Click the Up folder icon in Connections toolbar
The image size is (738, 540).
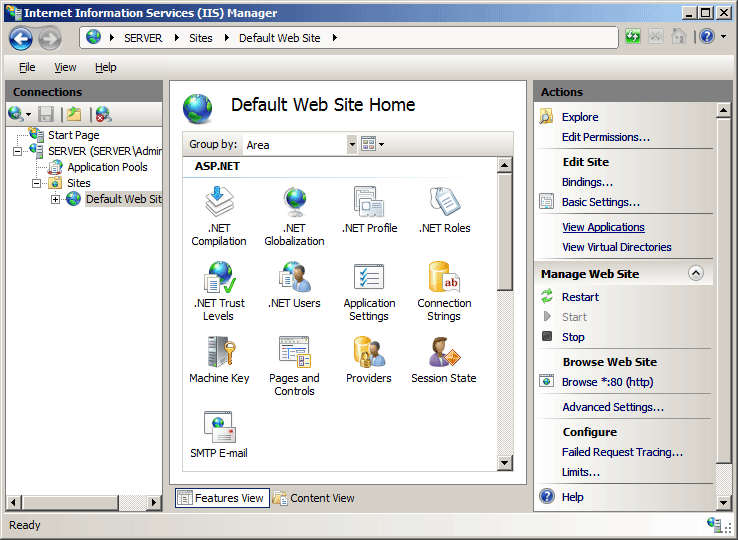(x=74, y=114)
